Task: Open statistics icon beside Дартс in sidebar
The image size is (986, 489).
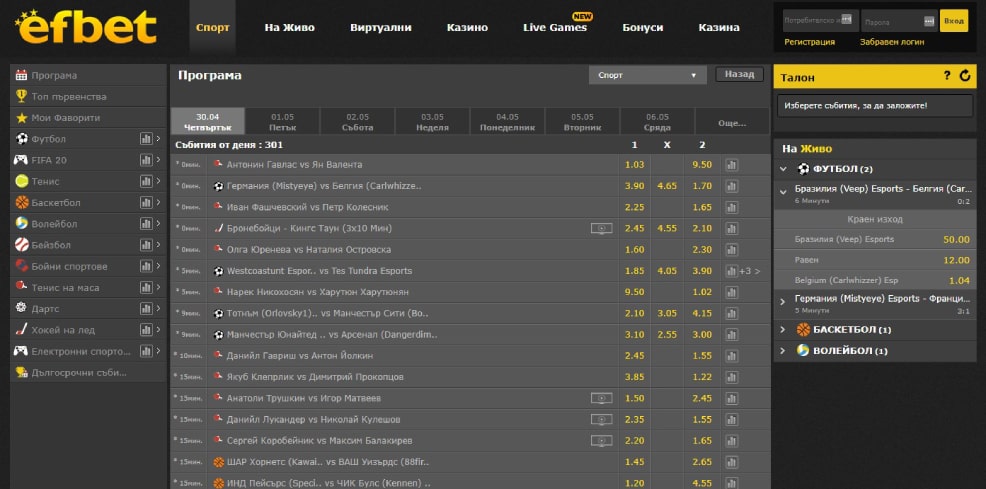Action: [146, 309]
